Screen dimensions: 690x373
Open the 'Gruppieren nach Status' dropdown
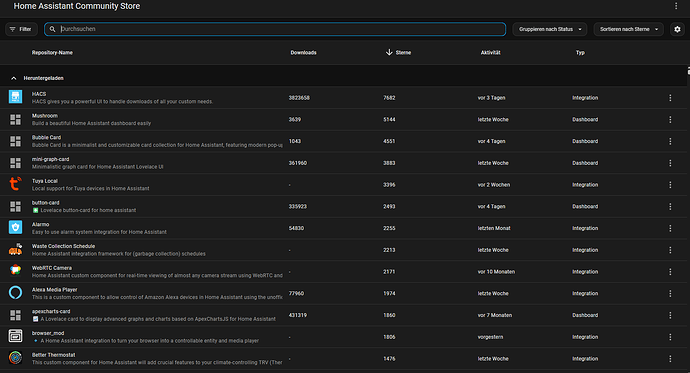[550, 29]
